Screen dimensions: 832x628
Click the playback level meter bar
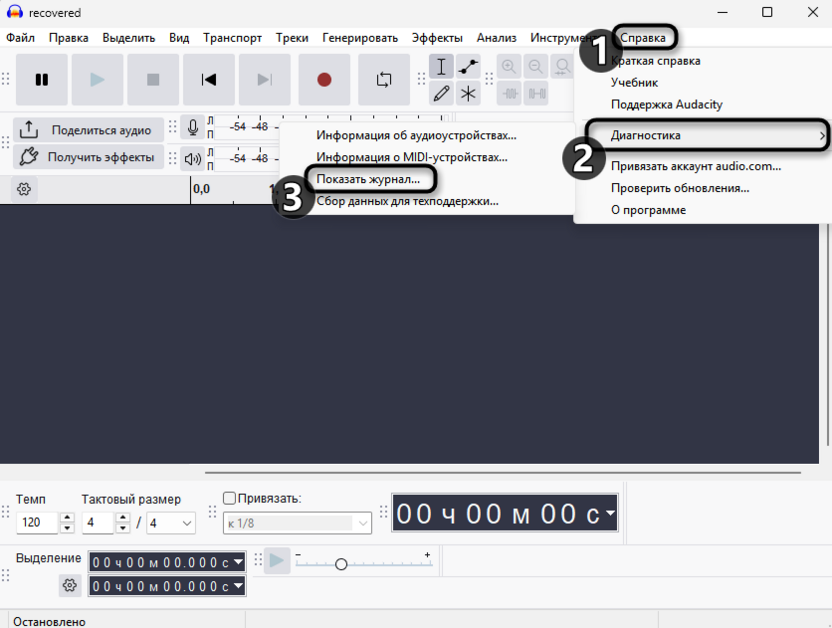(x=247, y=158)
